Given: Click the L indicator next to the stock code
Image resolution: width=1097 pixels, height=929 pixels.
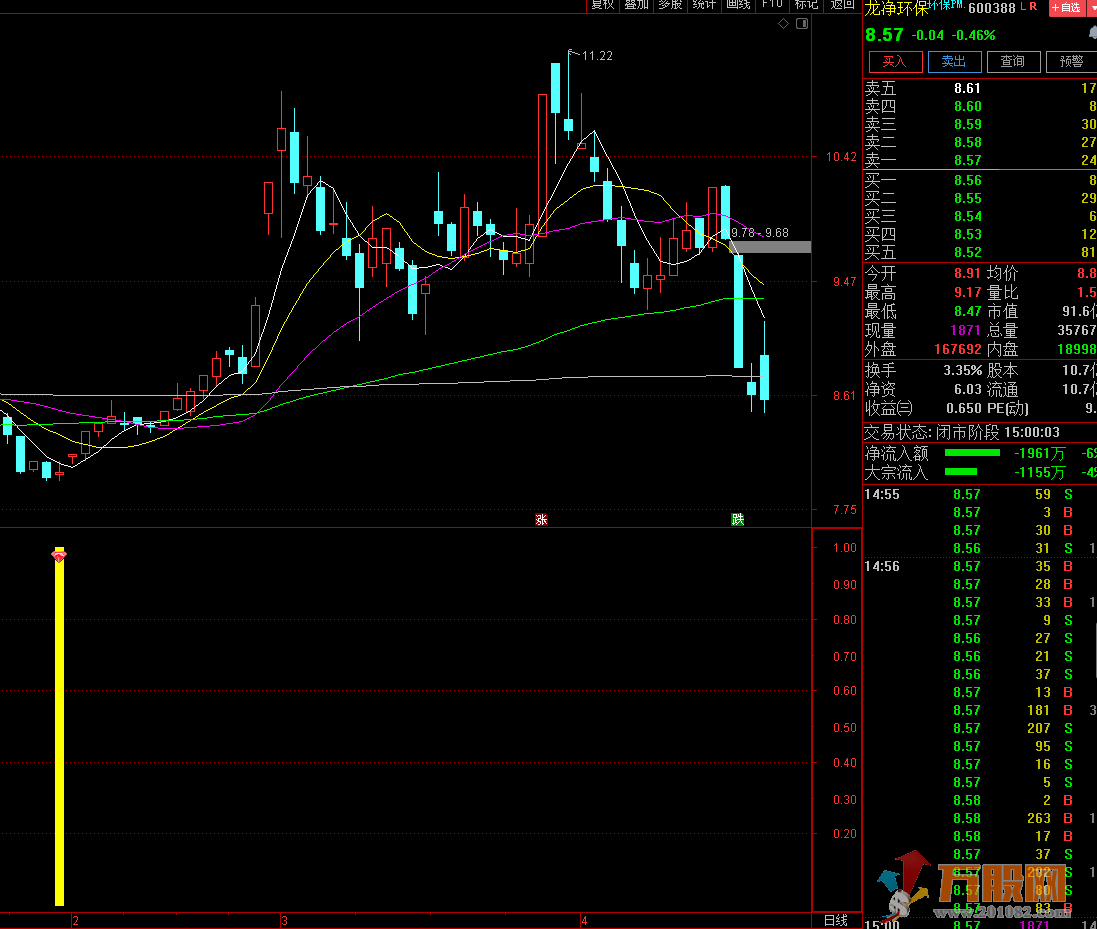Looking at the screenshot, I should coord(1024,6).
